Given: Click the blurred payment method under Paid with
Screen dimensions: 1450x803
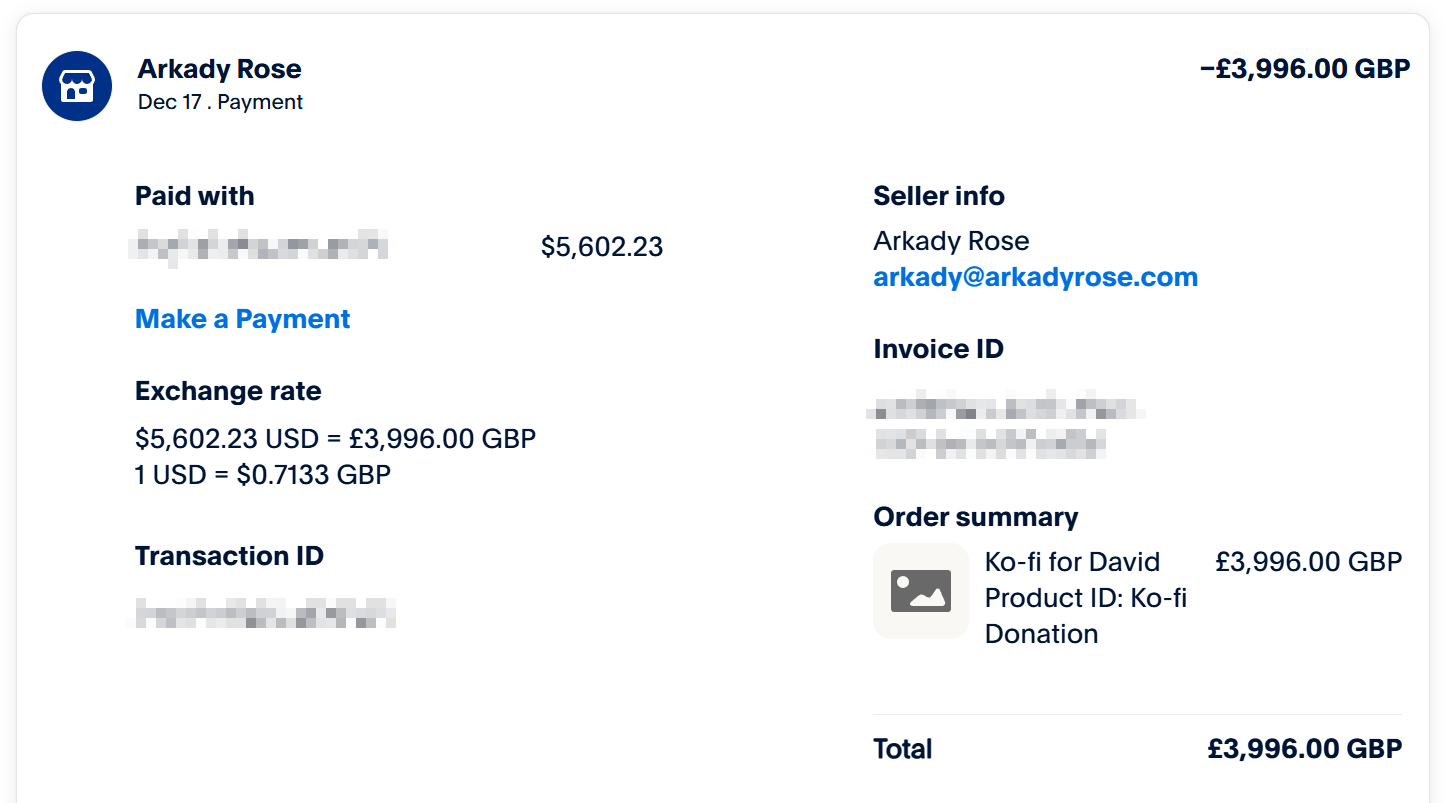Looking at the screenshot, I should point(260,246).
